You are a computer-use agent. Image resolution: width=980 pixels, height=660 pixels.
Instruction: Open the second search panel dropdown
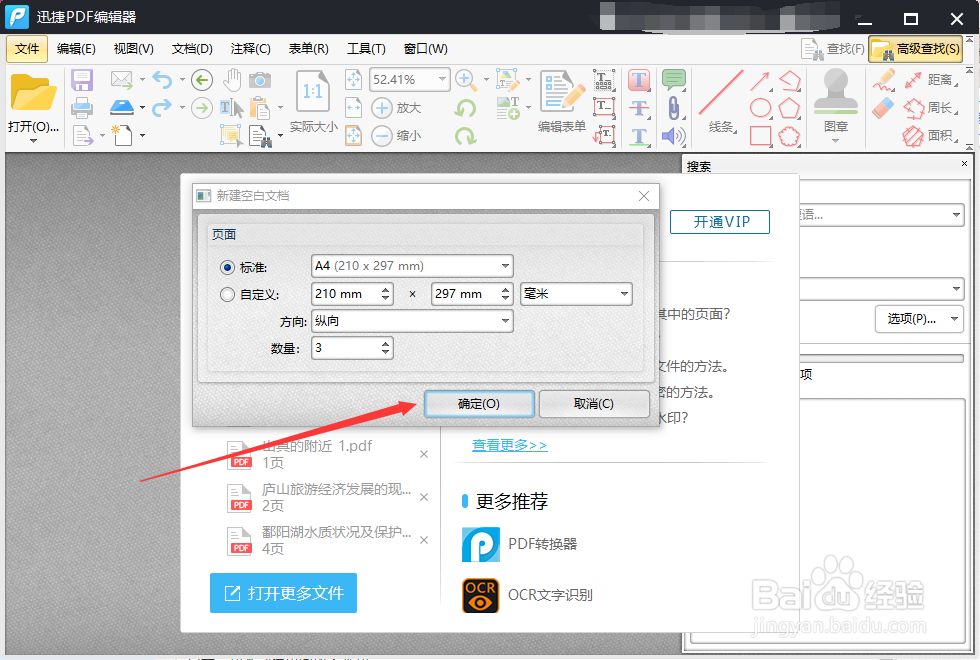pos(956,289)
